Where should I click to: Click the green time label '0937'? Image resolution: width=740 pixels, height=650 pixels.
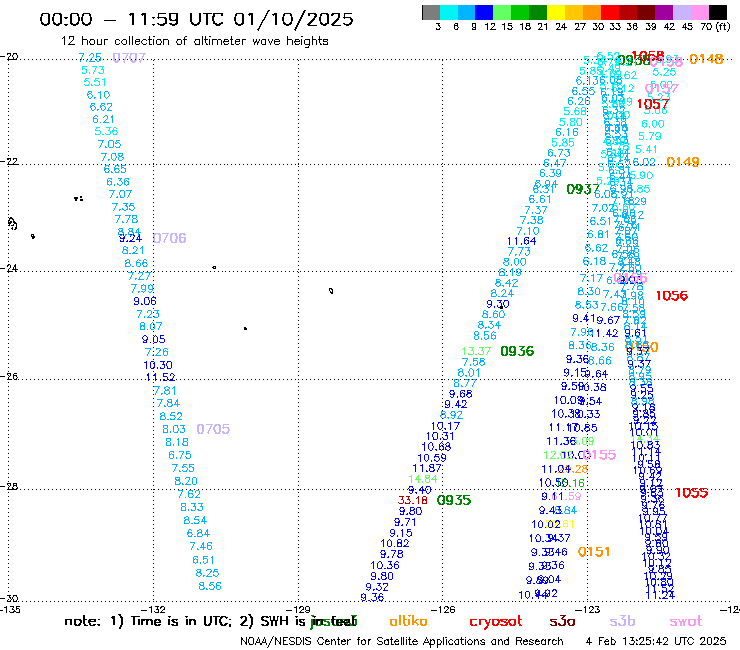583,189
